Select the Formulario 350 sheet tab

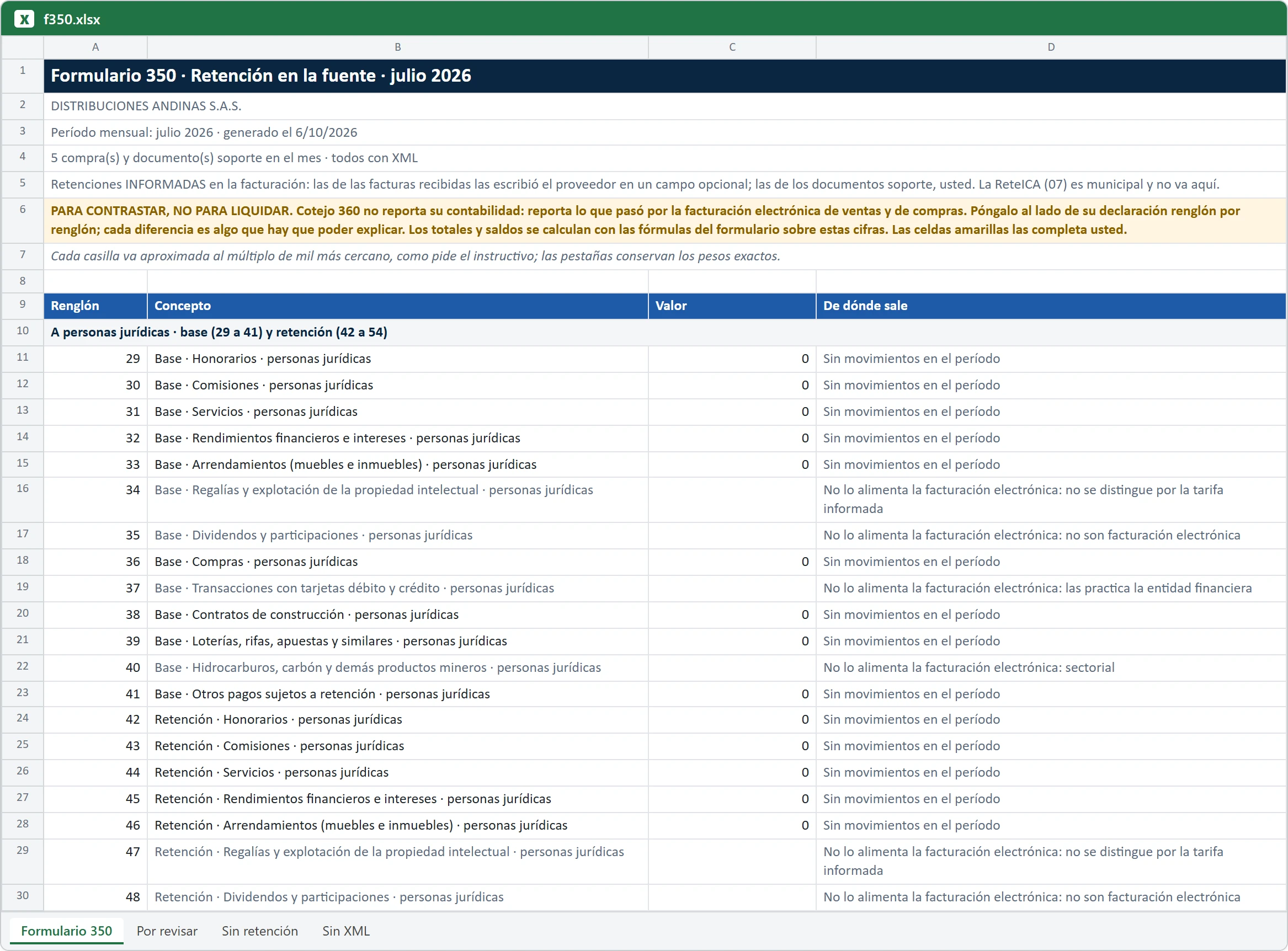[x=67, y=931]
